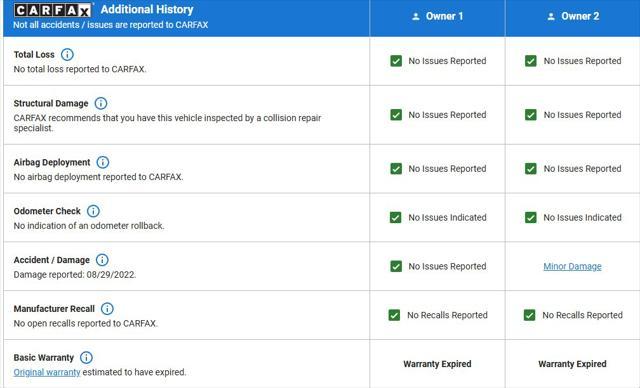Image resolution: width=640 pixels, height=388 pixels.
Task: Click Owner 1 Total Loss green checkmark
Action: coord(396,61)
